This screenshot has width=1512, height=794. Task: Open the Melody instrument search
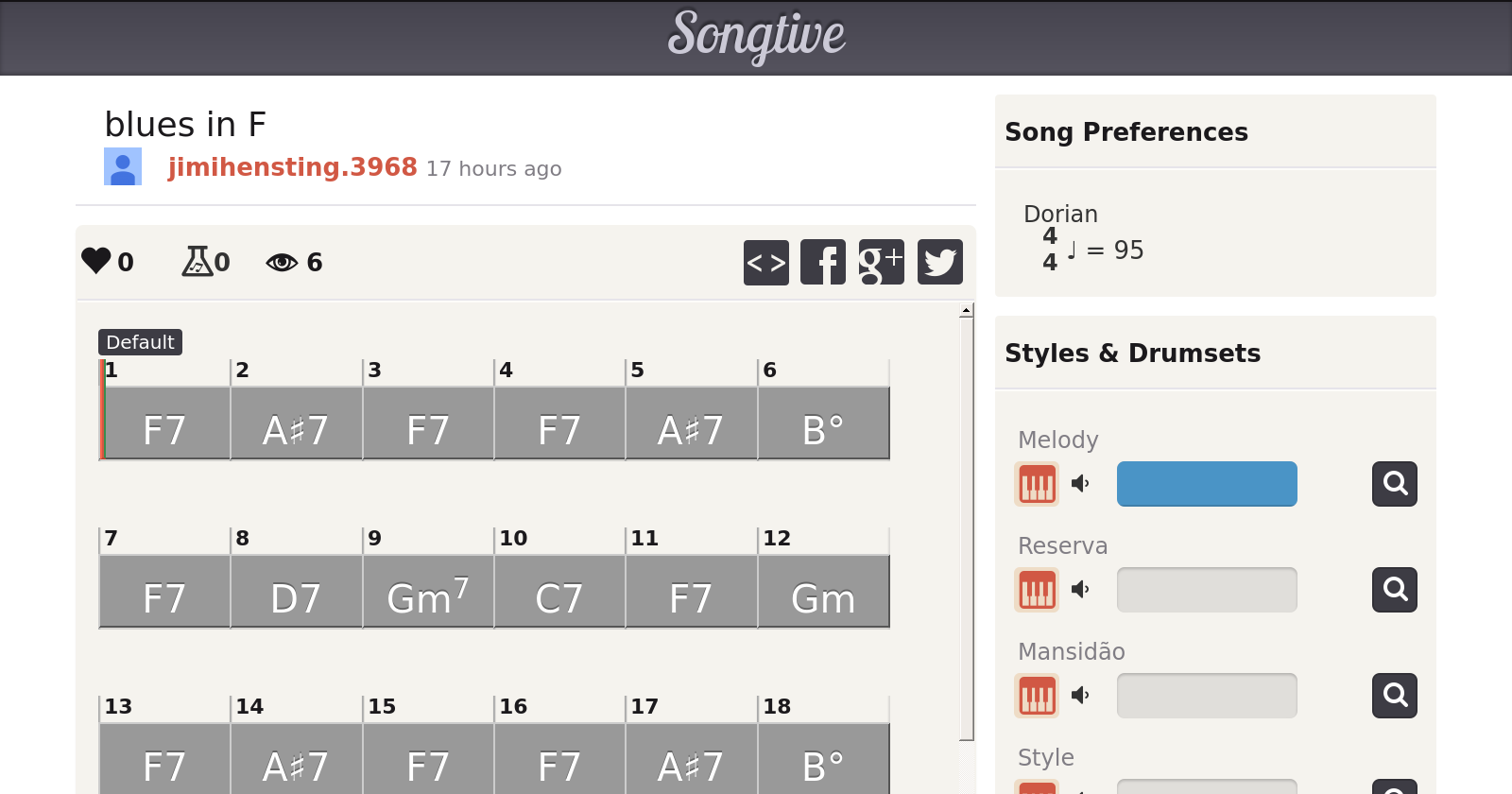tap(1394, 484)
